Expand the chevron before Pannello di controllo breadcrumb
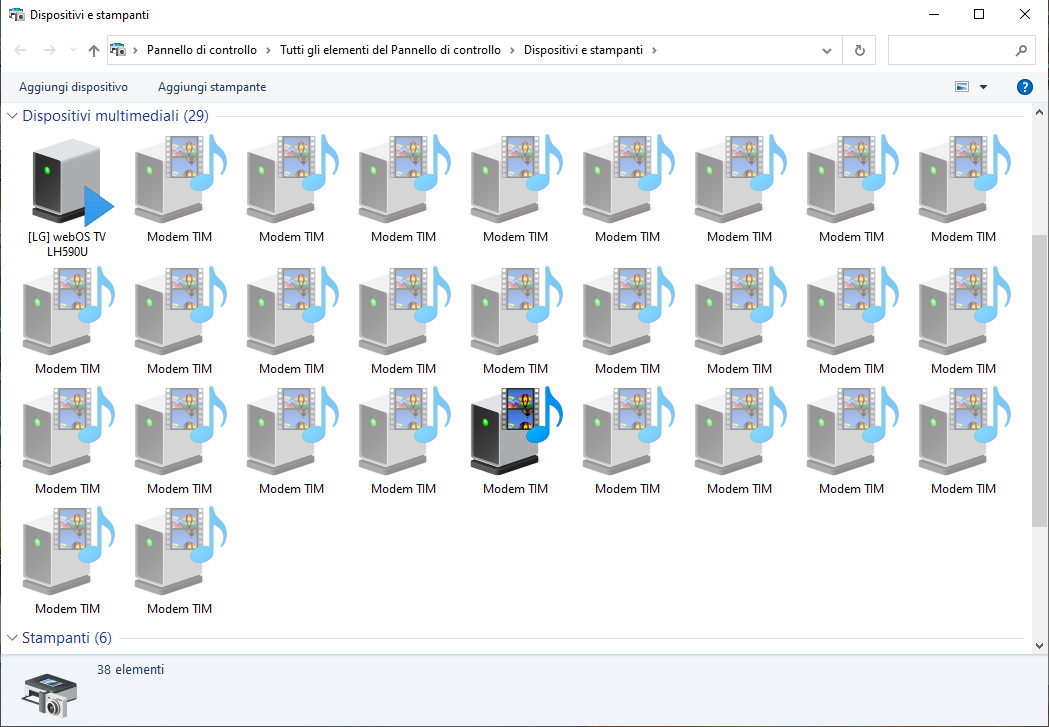Screen dimensions: 1049x727 point(135,50)
